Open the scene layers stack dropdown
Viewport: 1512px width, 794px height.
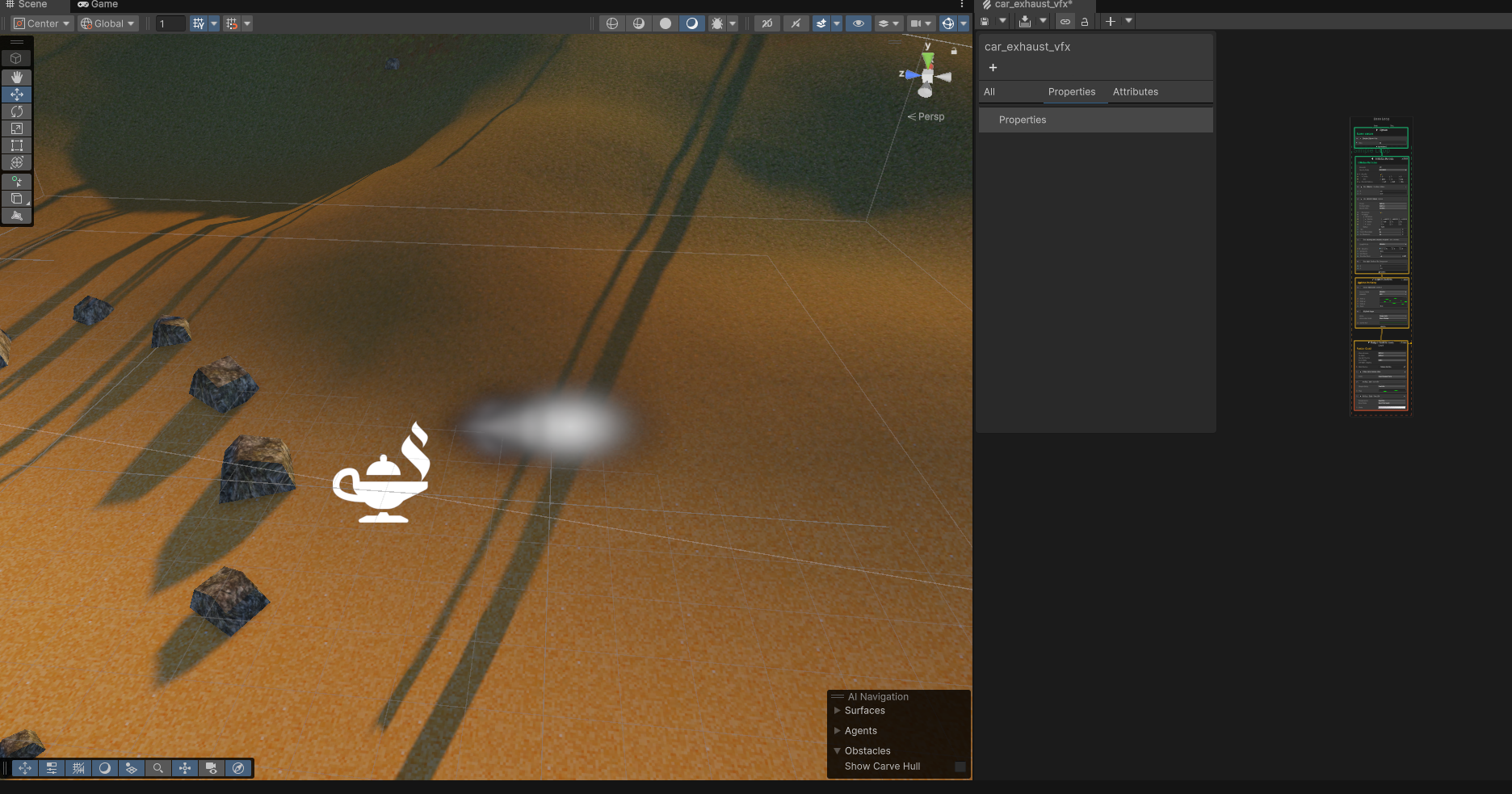click(888, 23)
